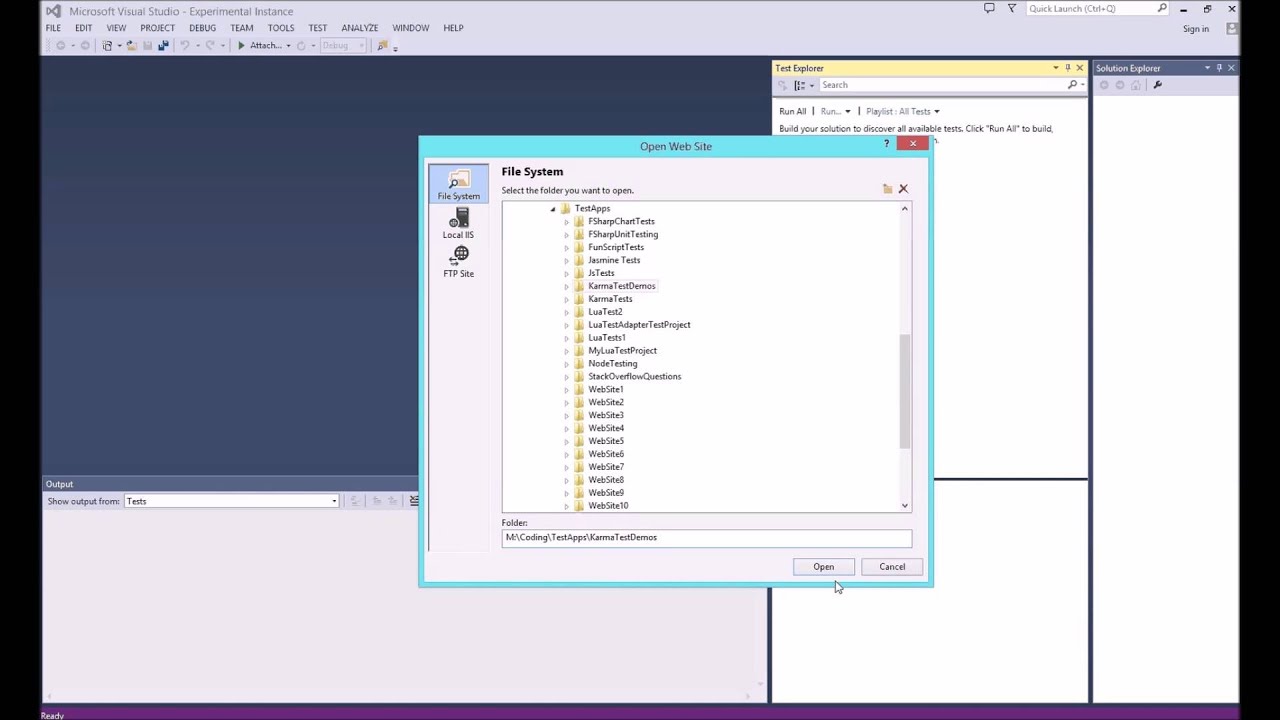Pin the Test Explorer panel
Image resolution: width=1280 pixels, height=720 pixels.
click(x=1067, y=68)
